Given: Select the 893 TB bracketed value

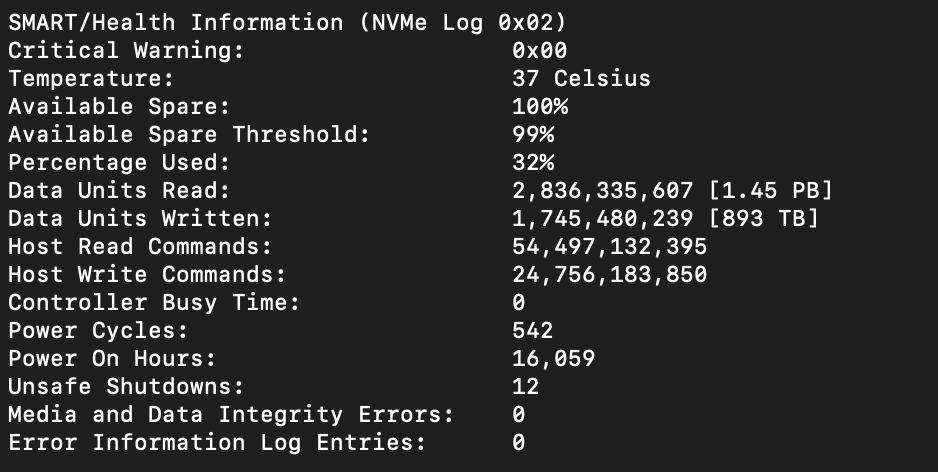Looking at the screenshot, I should tap(763, 219).
